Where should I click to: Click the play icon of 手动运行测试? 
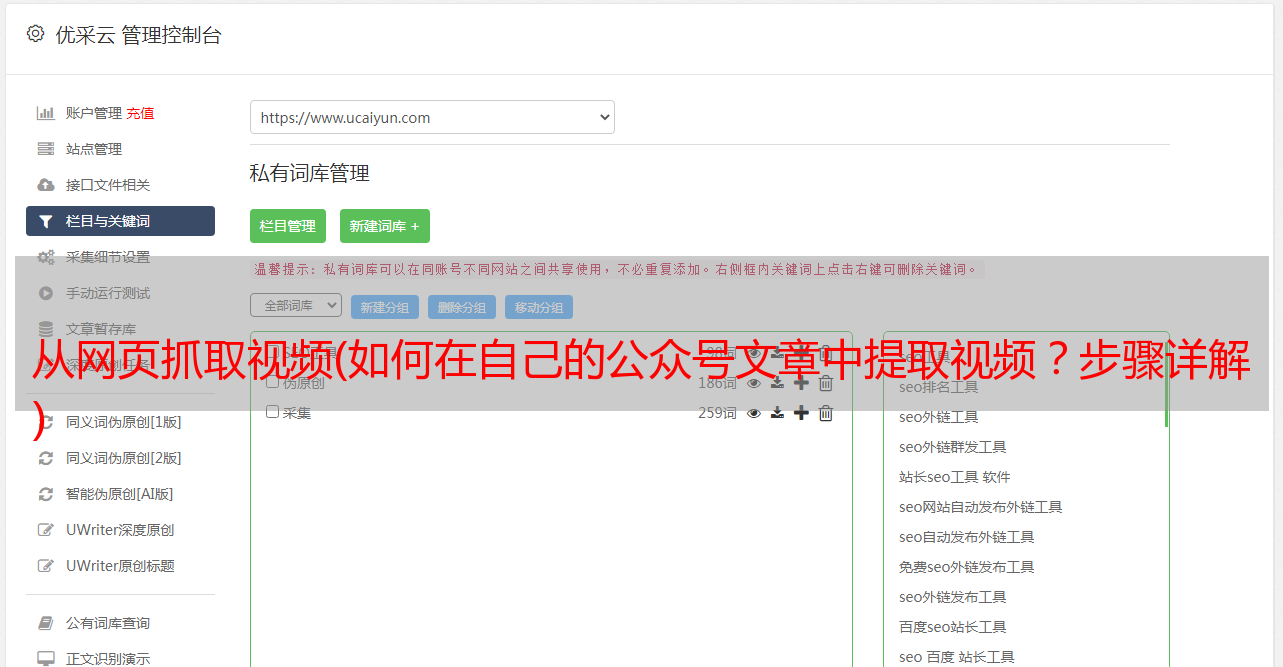tap(45, 293)
